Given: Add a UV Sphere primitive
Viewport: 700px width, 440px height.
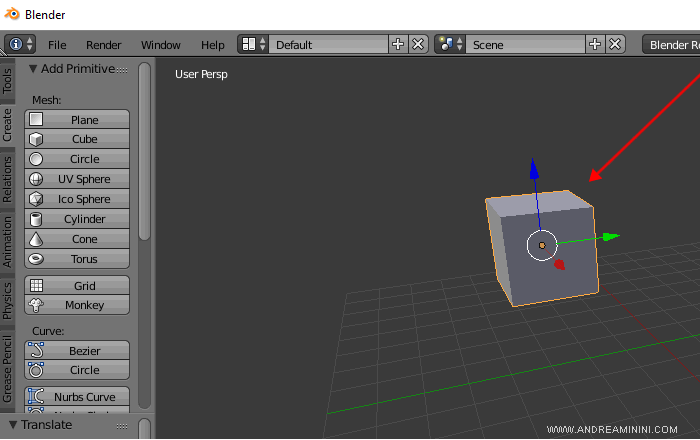Looking at the screenshot, I should (x=77, y=179).
